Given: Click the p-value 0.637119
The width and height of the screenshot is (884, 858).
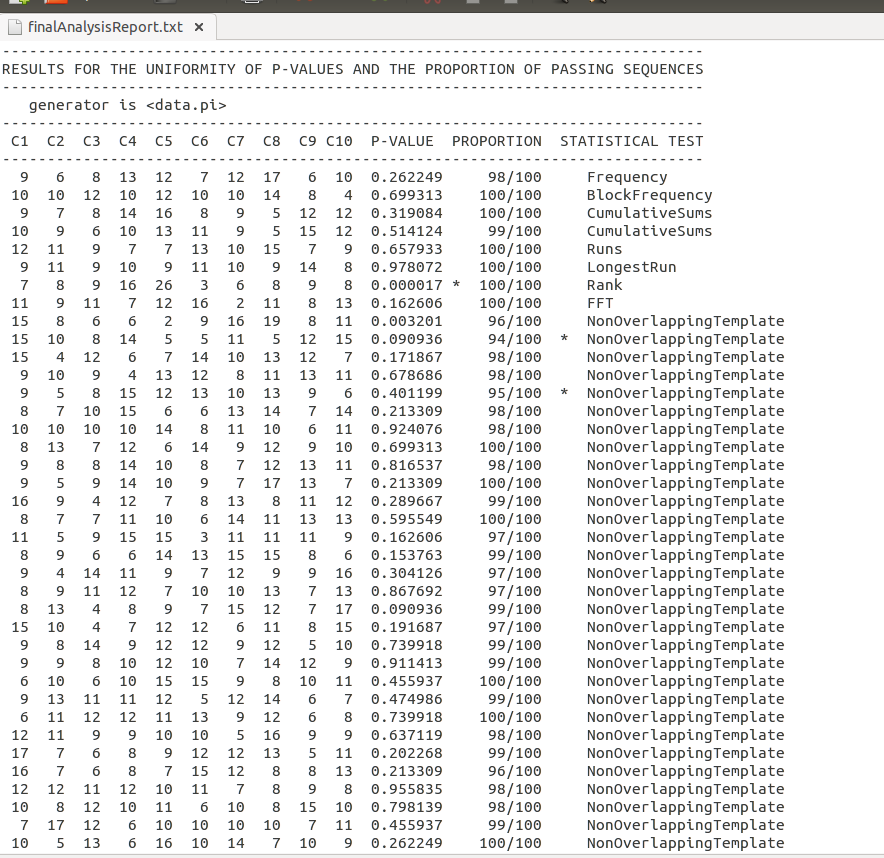Looking at the screenshot, I should tap(406, 736).
